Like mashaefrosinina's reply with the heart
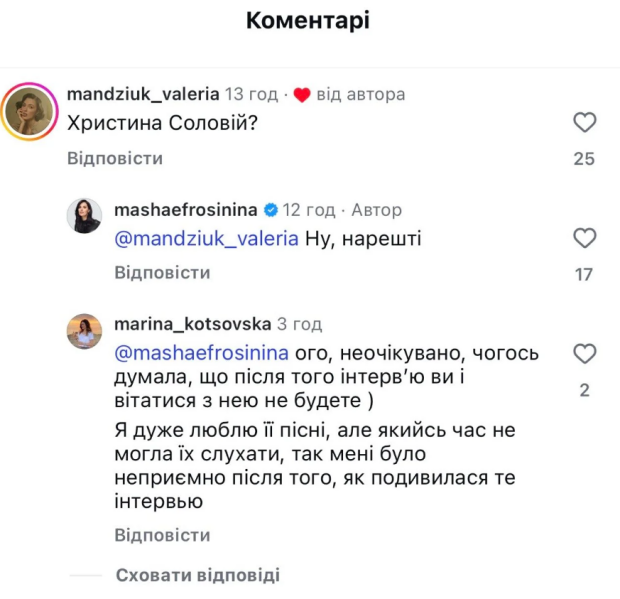Screen dimensions: 620x599 [x=584, y=238]
